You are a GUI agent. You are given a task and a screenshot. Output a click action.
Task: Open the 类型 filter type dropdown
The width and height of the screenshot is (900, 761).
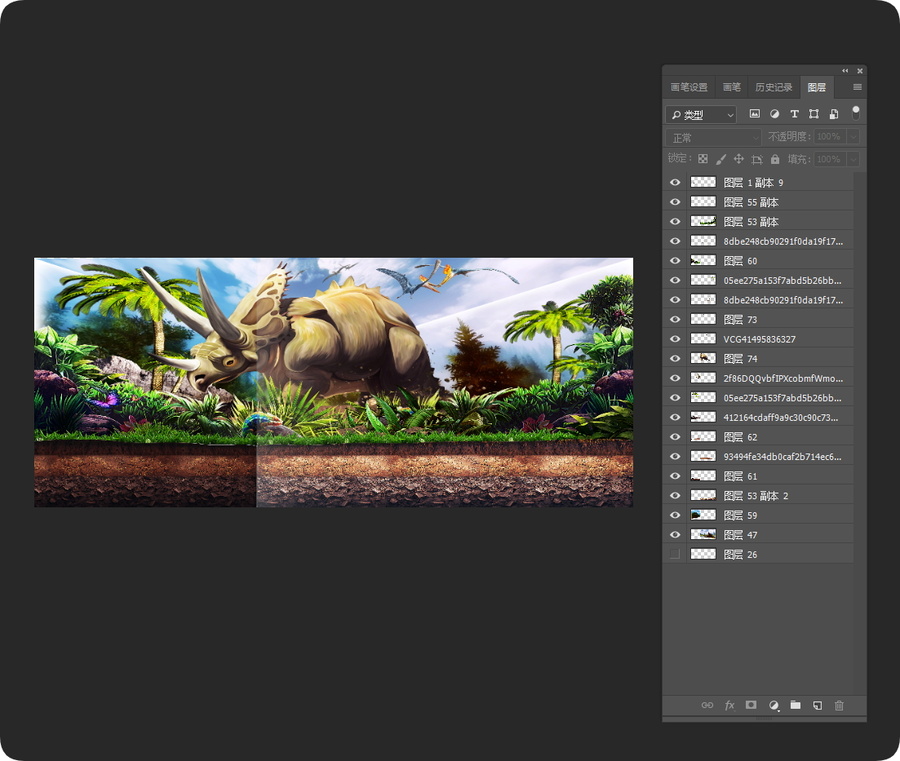click(701, 115)
